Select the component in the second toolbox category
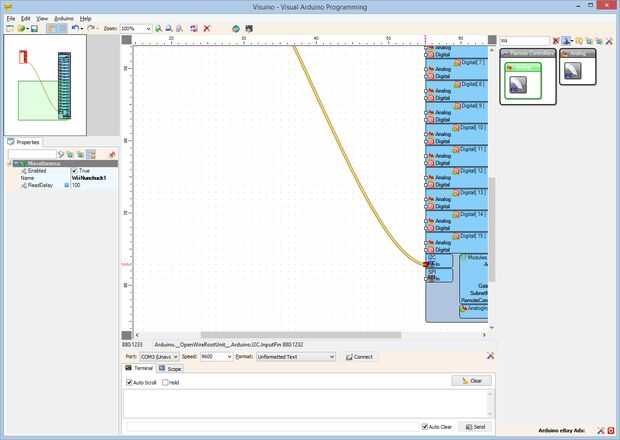The height and width of the screenshot is (440, 620). click(573, 71)
